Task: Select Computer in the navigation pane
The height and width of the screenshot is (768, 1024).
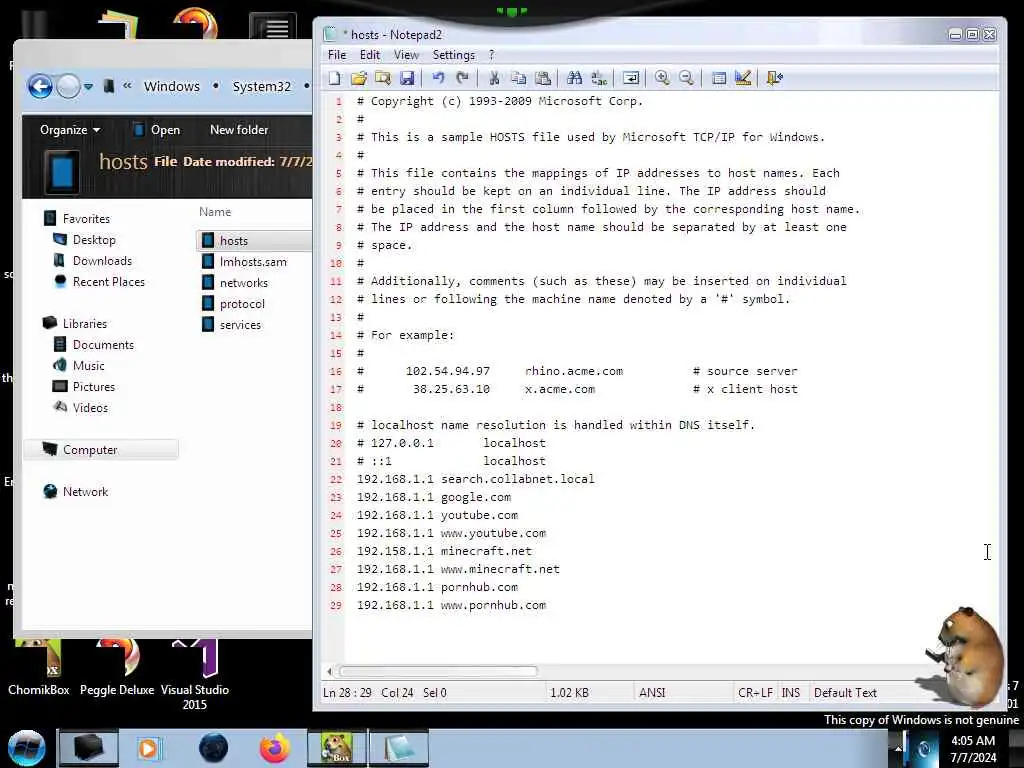Action: (x=101, y=449)
